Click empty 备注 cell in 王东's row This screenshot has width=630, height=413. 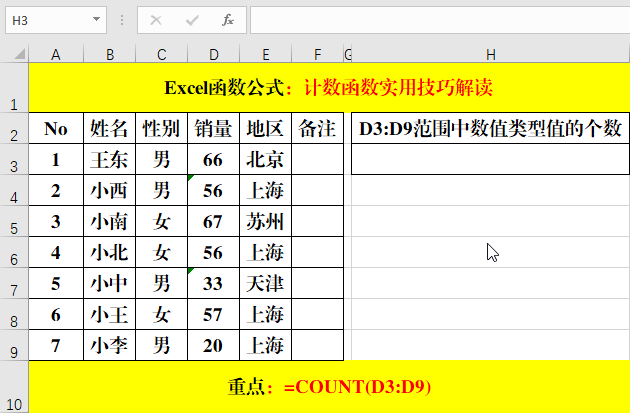tap(317, 159)
